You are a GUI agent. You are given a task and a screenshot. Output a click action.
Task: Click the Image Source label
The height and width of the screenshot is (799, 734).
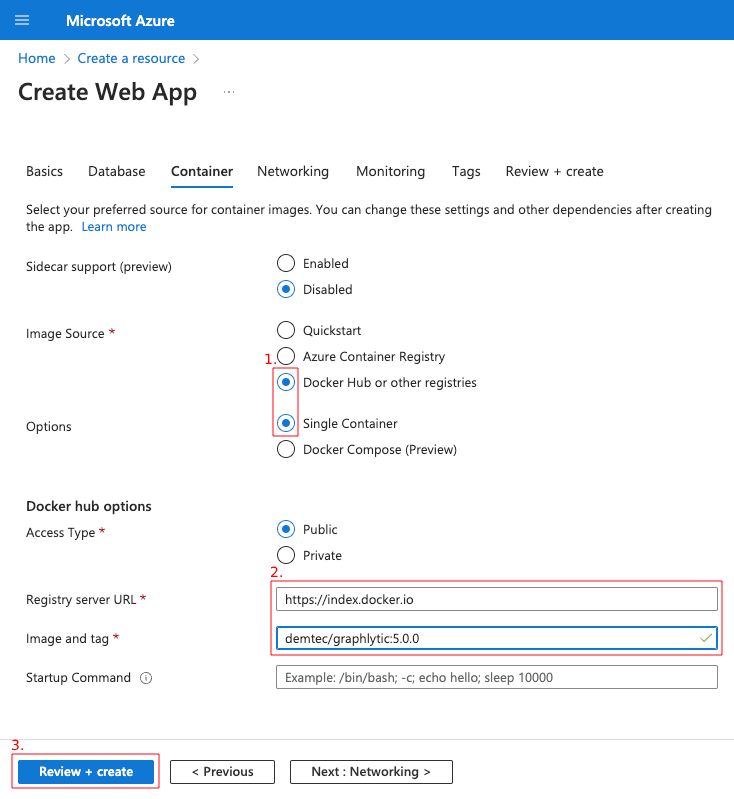coord(65,333)
